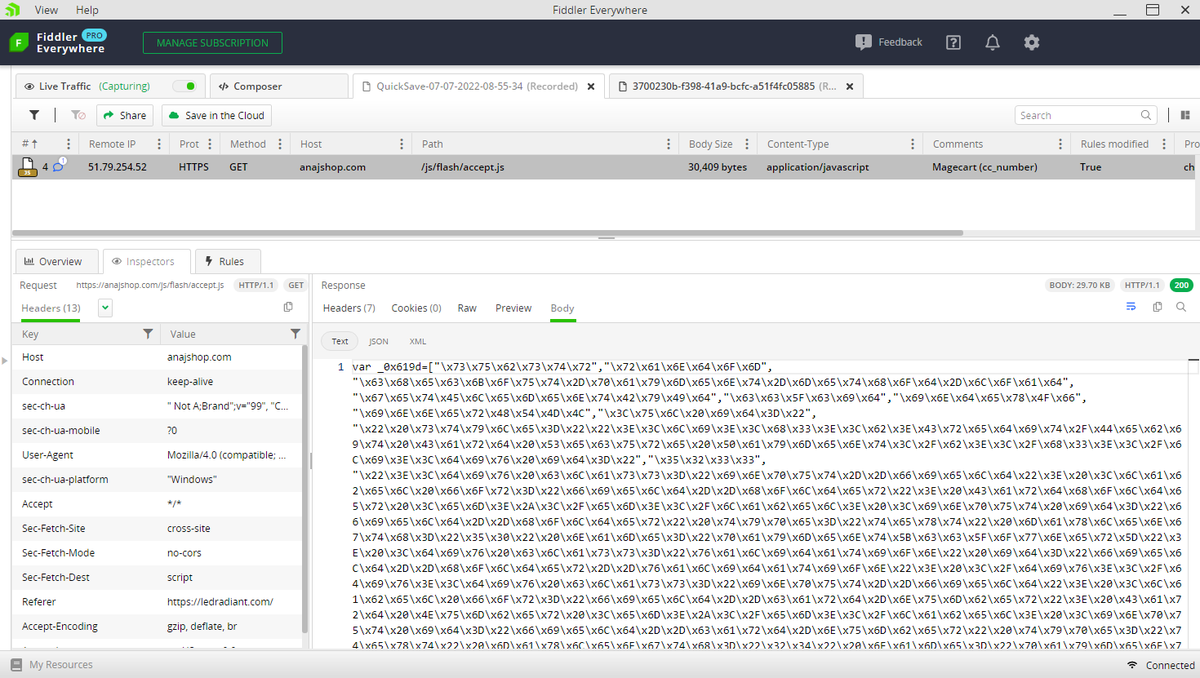The image size is (1200, 678).
Task: Choose the Text body format
Action: click(340, 341)
